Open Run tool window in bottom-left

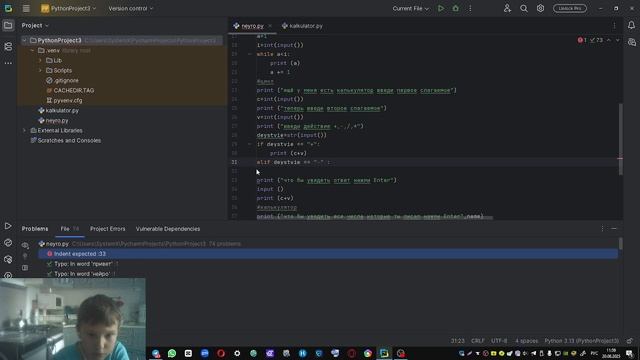coord(8,226)
